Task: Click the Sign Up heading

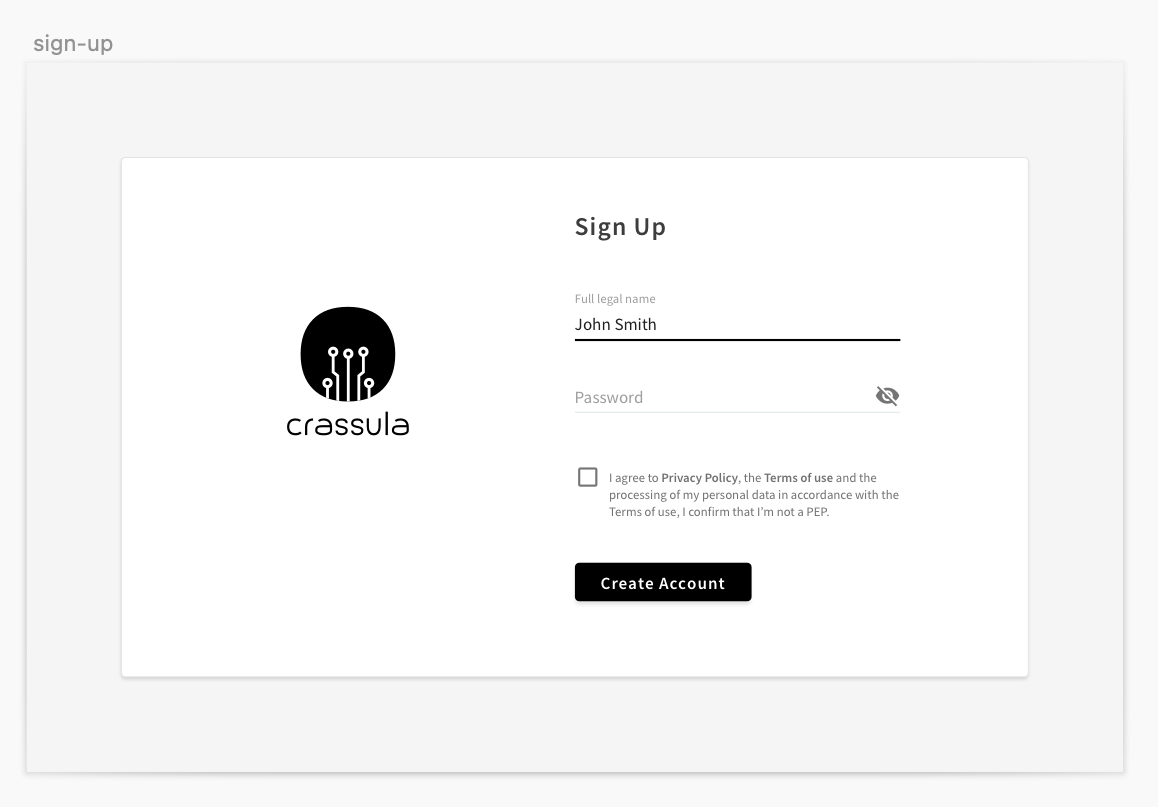Action: (620, 227)
